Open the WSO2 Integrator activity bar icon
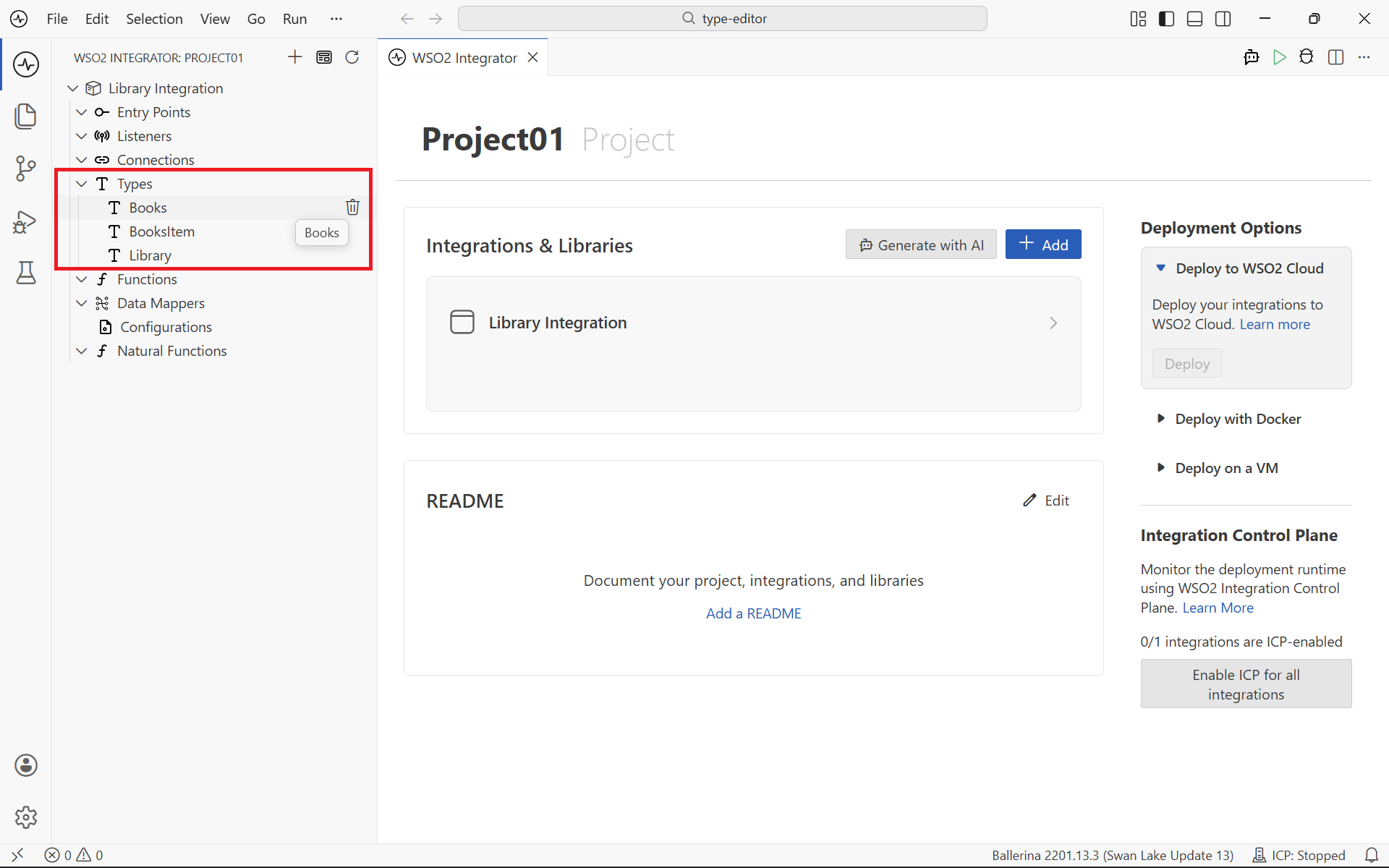Viewport: 1389px width, 868px height. pyautogui.click(x=26, y=64)
